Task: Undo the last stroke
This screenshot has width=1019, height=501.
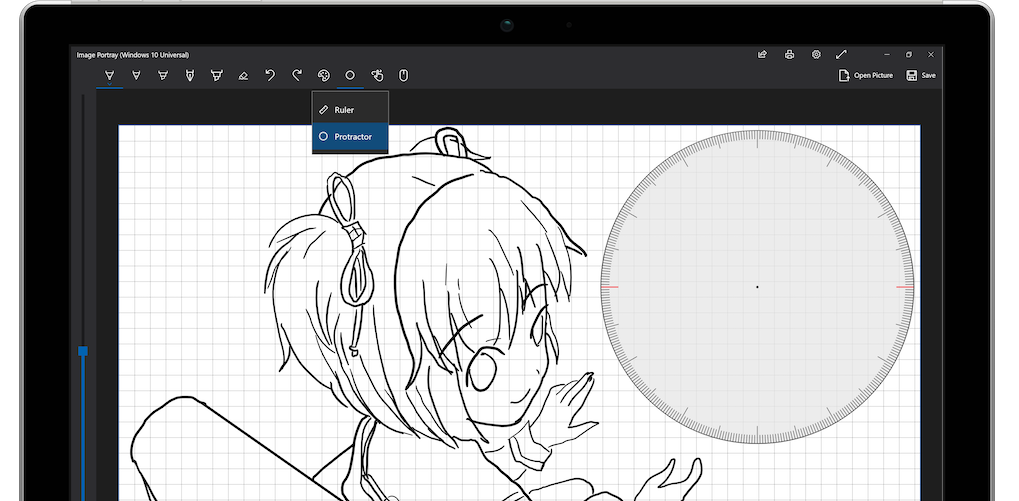Action: pyautogui.click(x=270, y=75)
